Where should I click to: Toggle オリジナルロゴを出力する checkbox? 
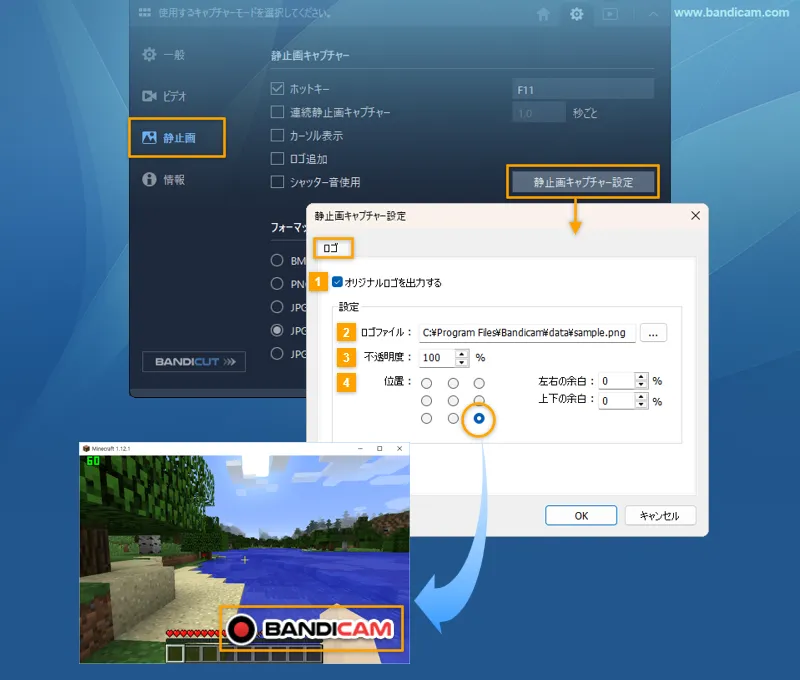337,282
